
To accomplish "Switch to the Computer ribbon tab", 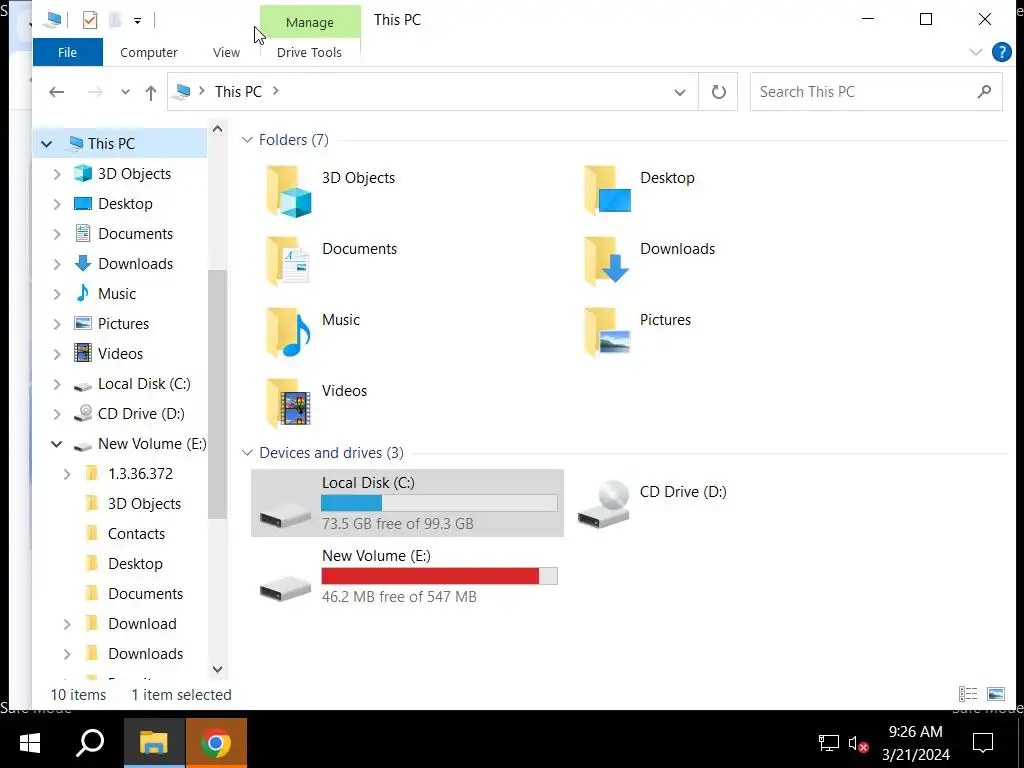I will click(149, 52).
